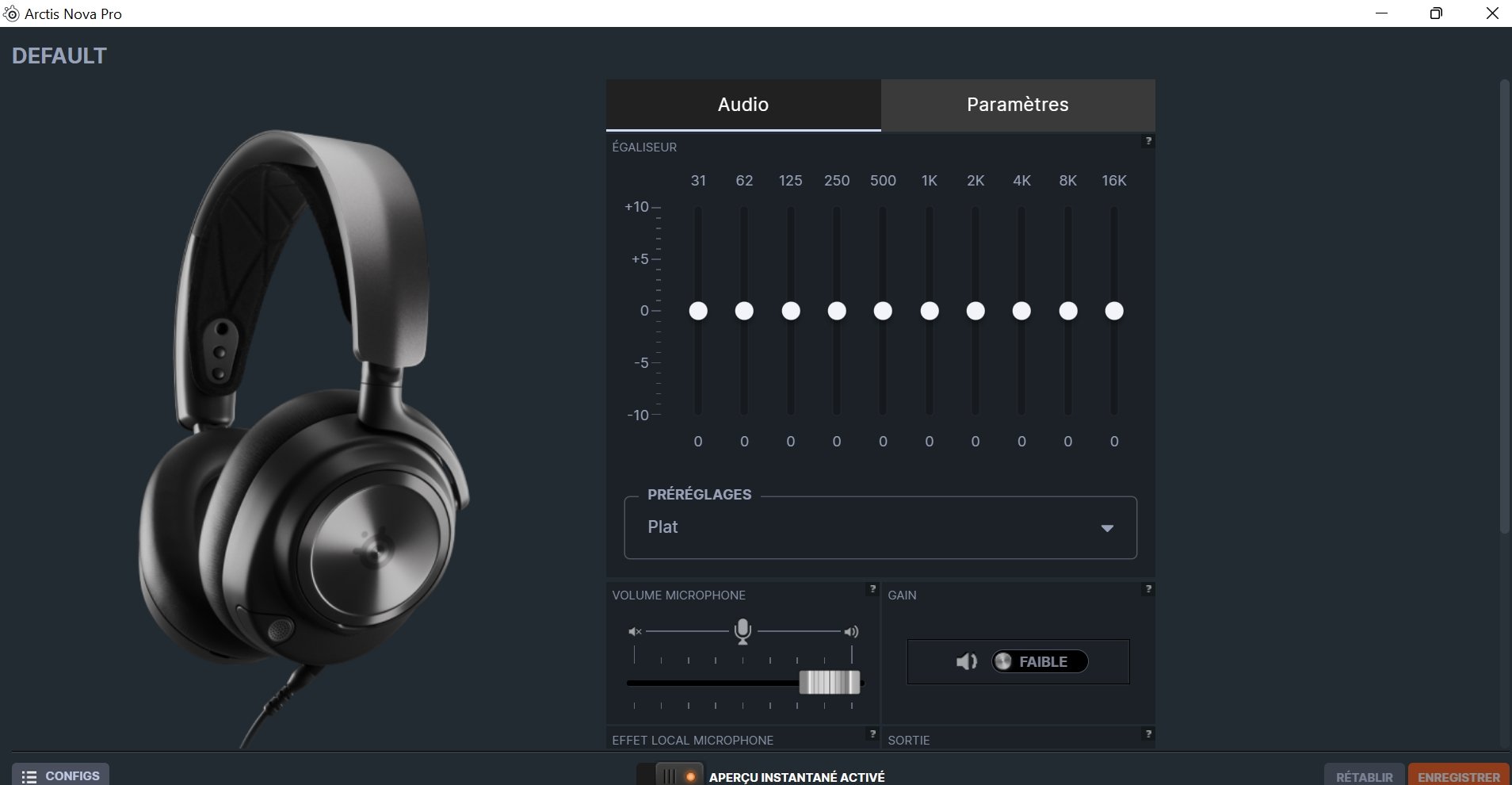The height and width of the screenshot is (785, 1512).
Task: Click the 500 Hz equalizer slider knob
Action: (x=883, y=311)
